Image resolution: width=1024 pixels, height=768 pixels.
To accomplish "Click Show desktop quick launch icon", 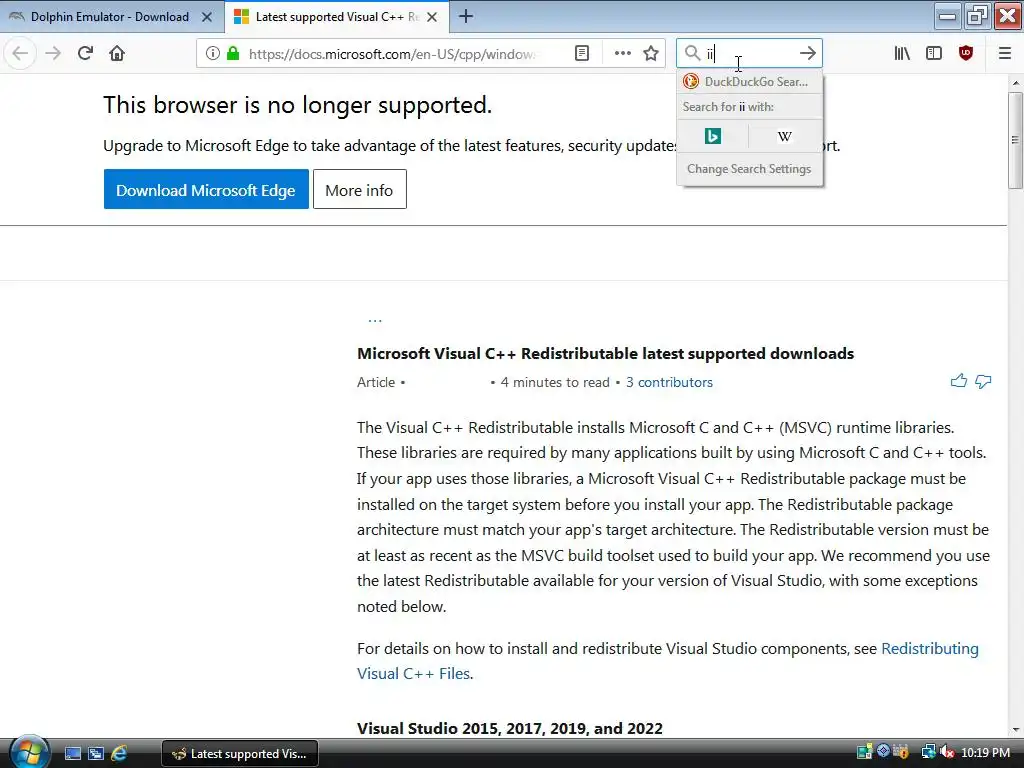I will (73, 753).
